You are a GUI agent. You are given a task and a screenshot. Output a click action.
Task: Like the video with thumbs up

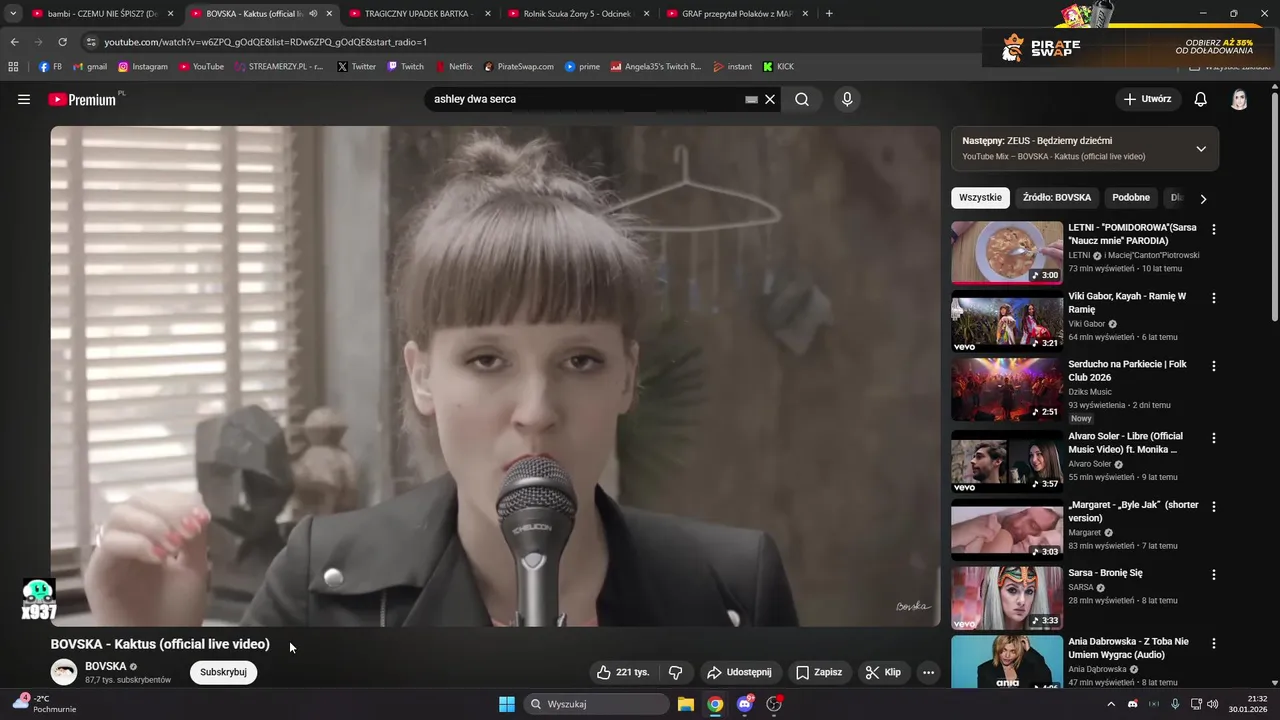pos(623,672)
